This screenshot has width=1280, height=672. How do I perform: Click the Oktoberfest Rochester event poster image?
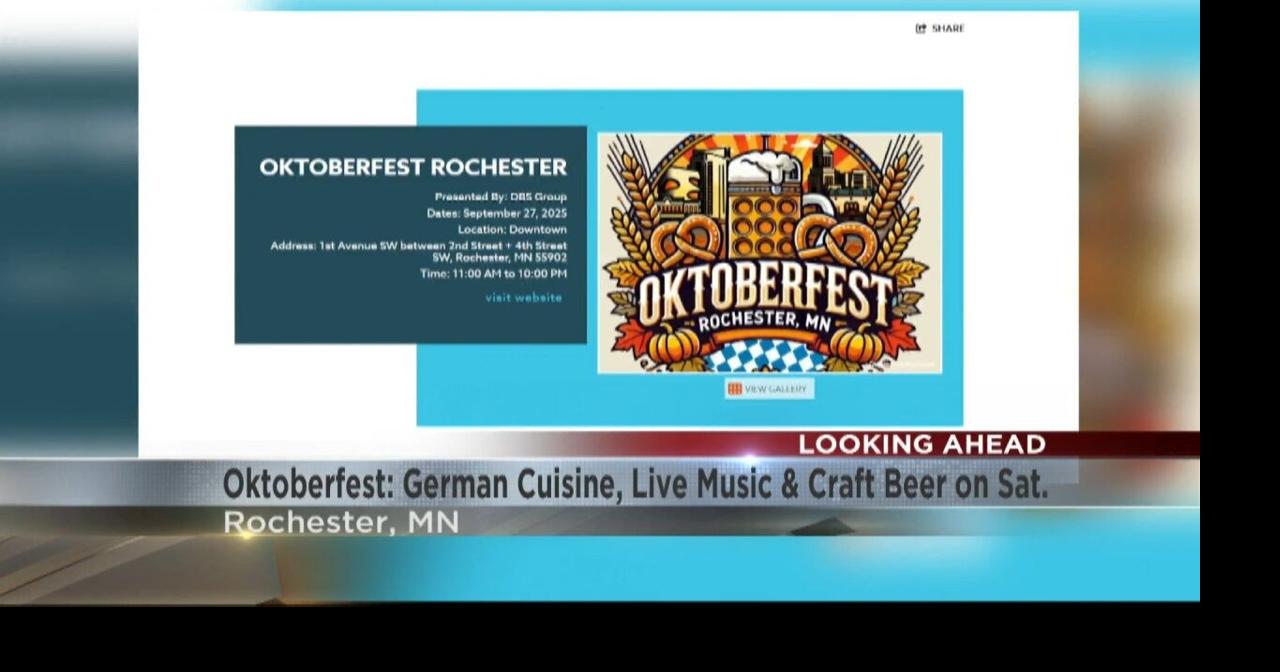769,252
